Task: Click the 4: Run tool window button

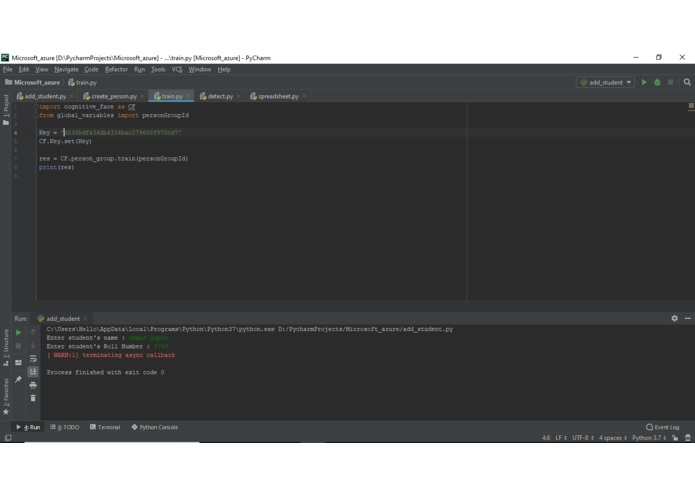Action: 28,427
